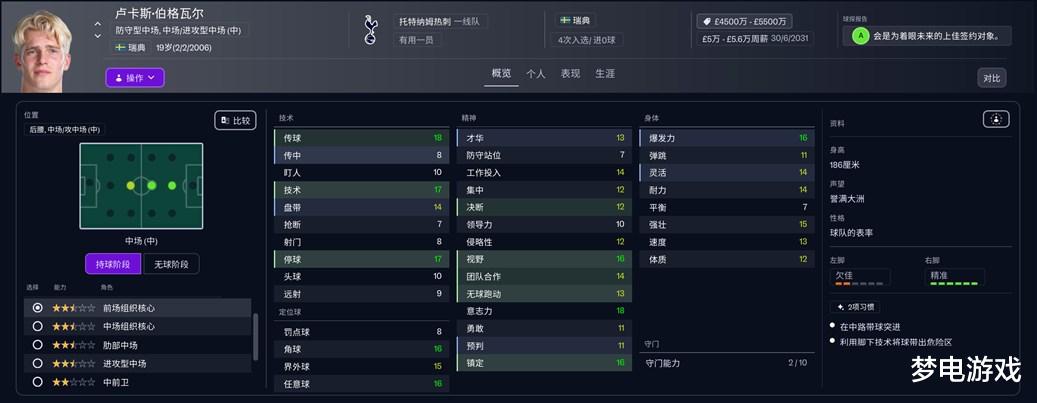Select the 进攻型中场 role radio button
Viewport: 1037px width, 403px height.
(38, 363)
